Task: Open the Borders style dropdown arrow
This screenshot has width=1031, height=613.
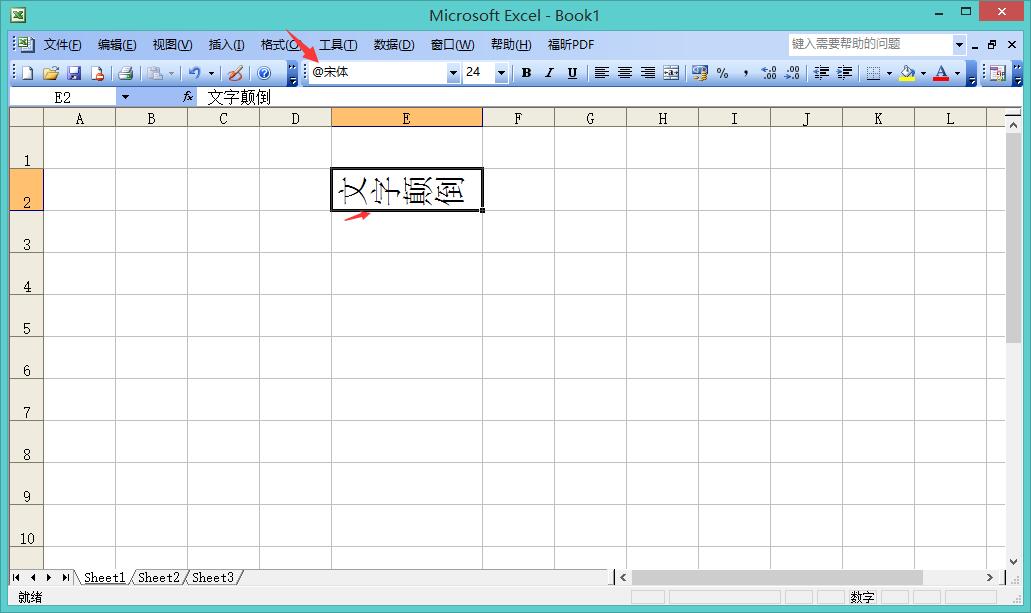Action: [889, 74]
